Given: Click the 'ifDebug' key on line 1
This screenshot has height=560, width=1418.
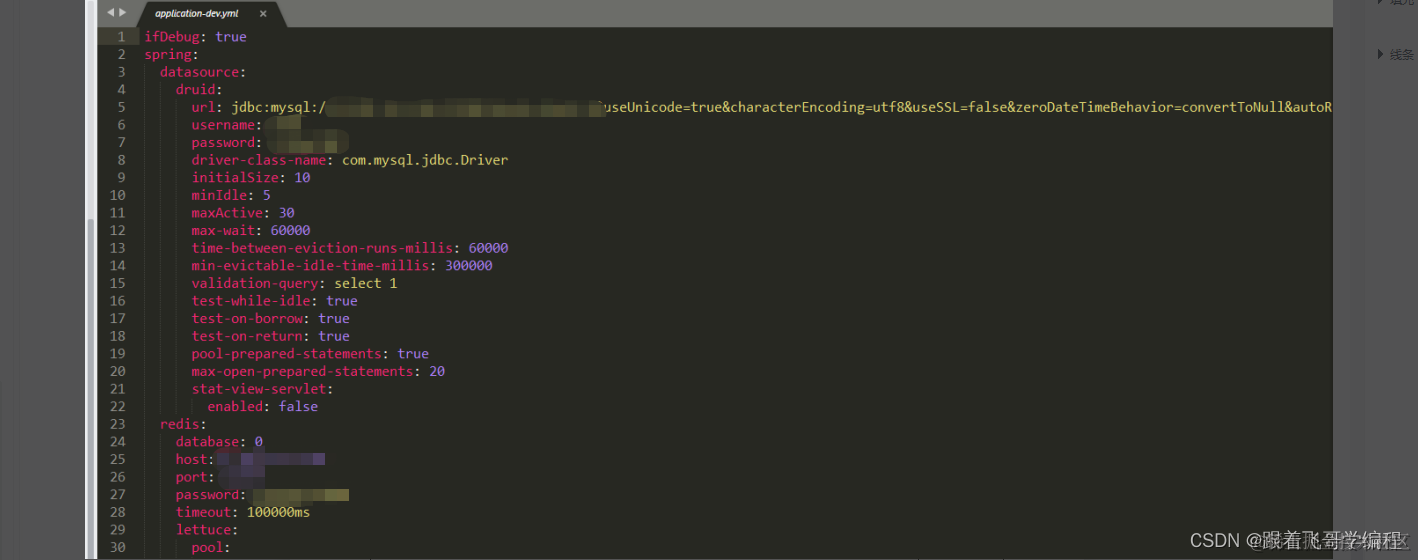Looking at the screenshot, I should [172, 37].
